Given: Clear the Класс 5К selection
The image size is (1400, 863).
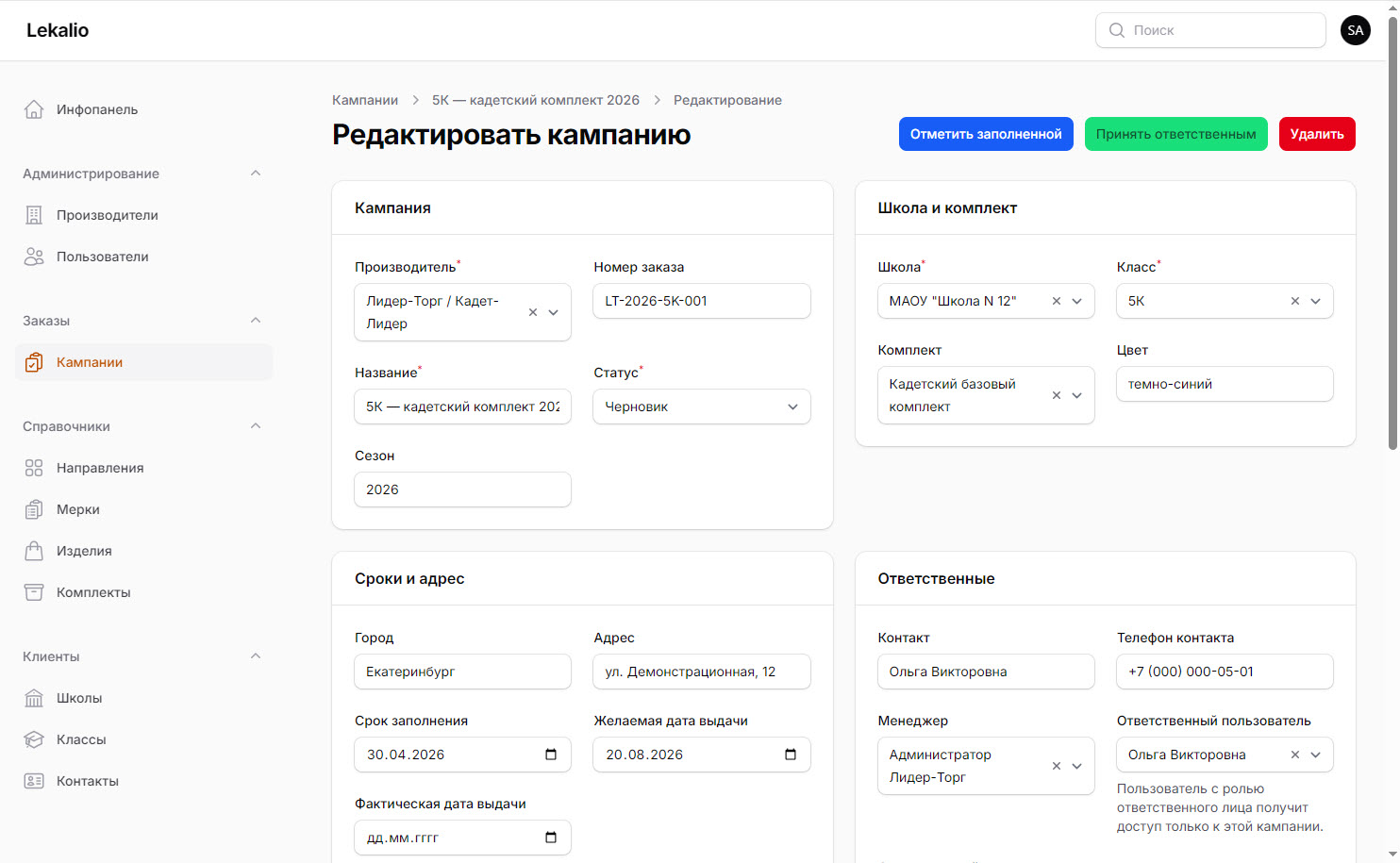Looking at the screenshot, I should pos(1295,301).
